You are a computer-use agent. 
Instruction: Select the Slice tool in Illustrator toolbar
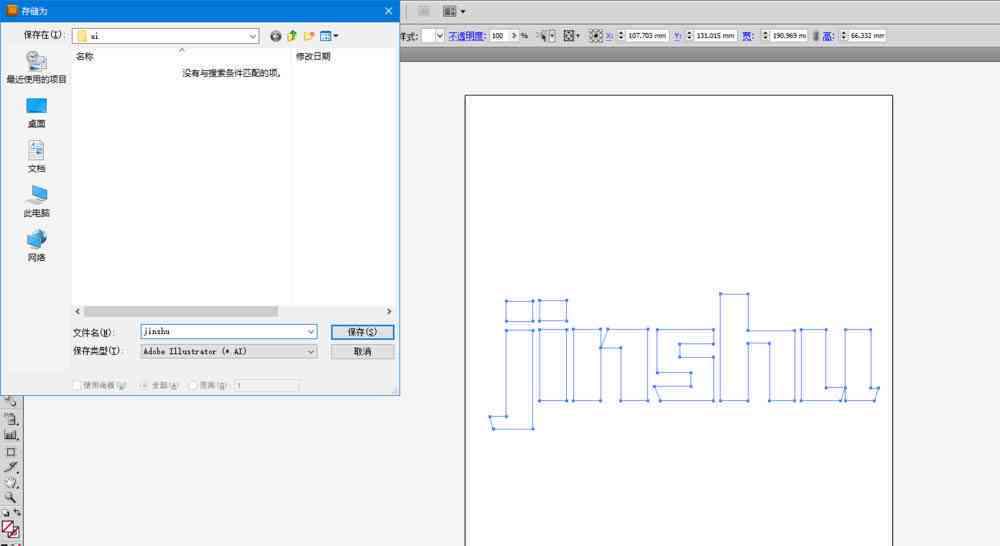pyautogui.click(x=11, y=467)
